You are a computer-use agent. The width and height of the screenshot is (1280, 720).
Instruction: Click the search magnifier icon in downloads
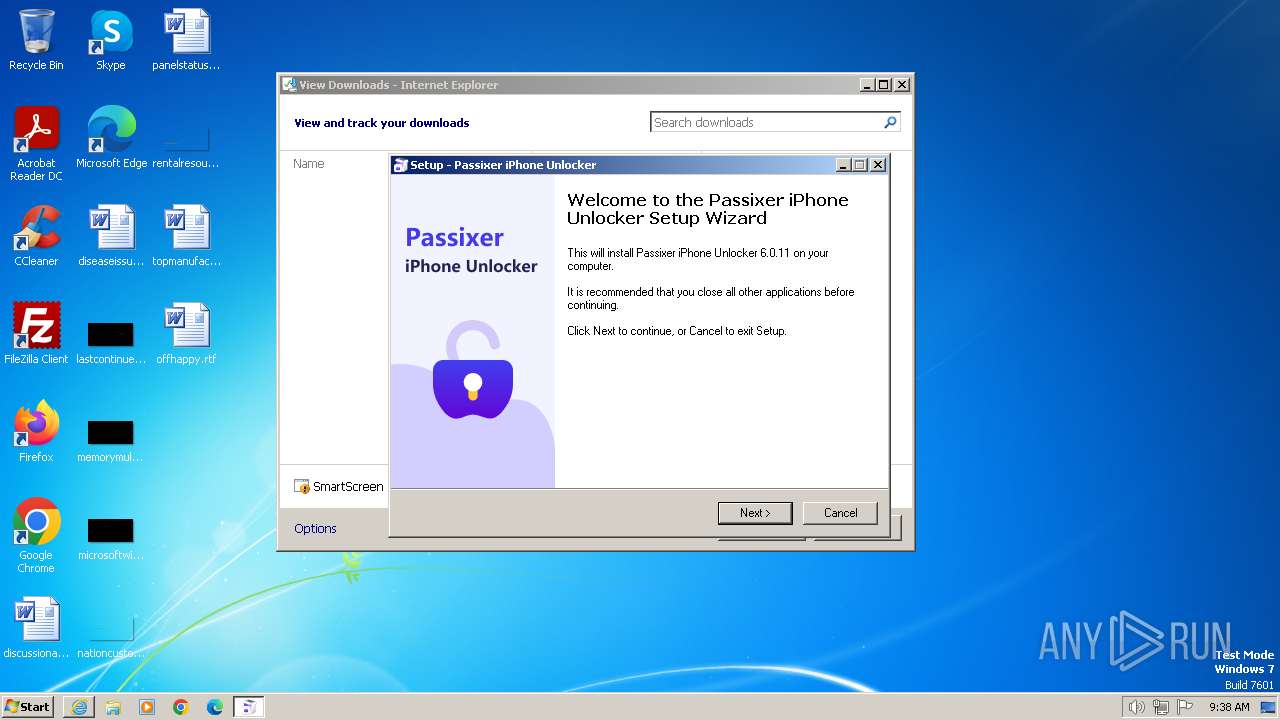pyautogui.click(x=890, y=122)
